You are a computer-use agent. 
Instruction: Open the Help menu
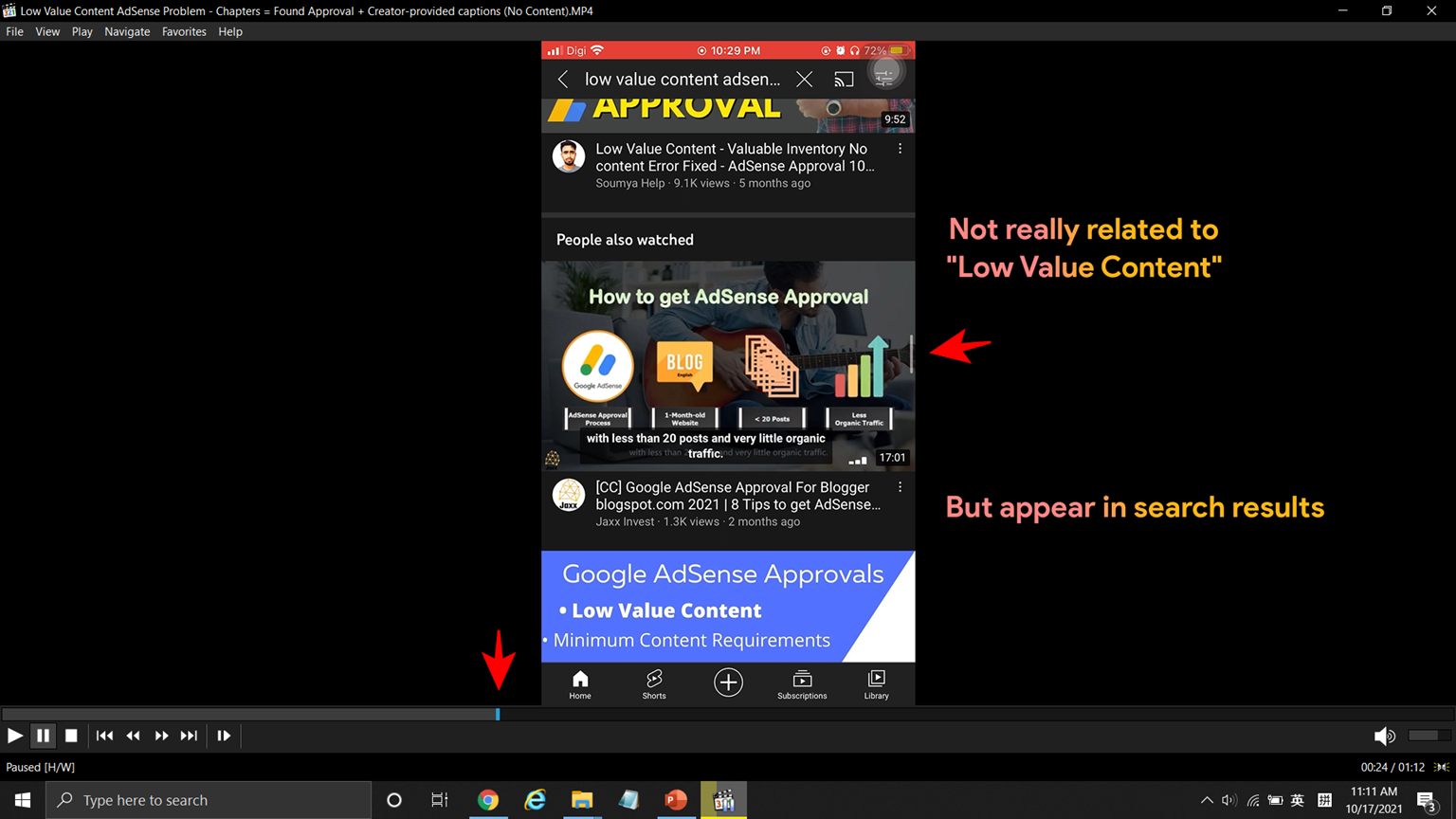click(x=230, y=31)
